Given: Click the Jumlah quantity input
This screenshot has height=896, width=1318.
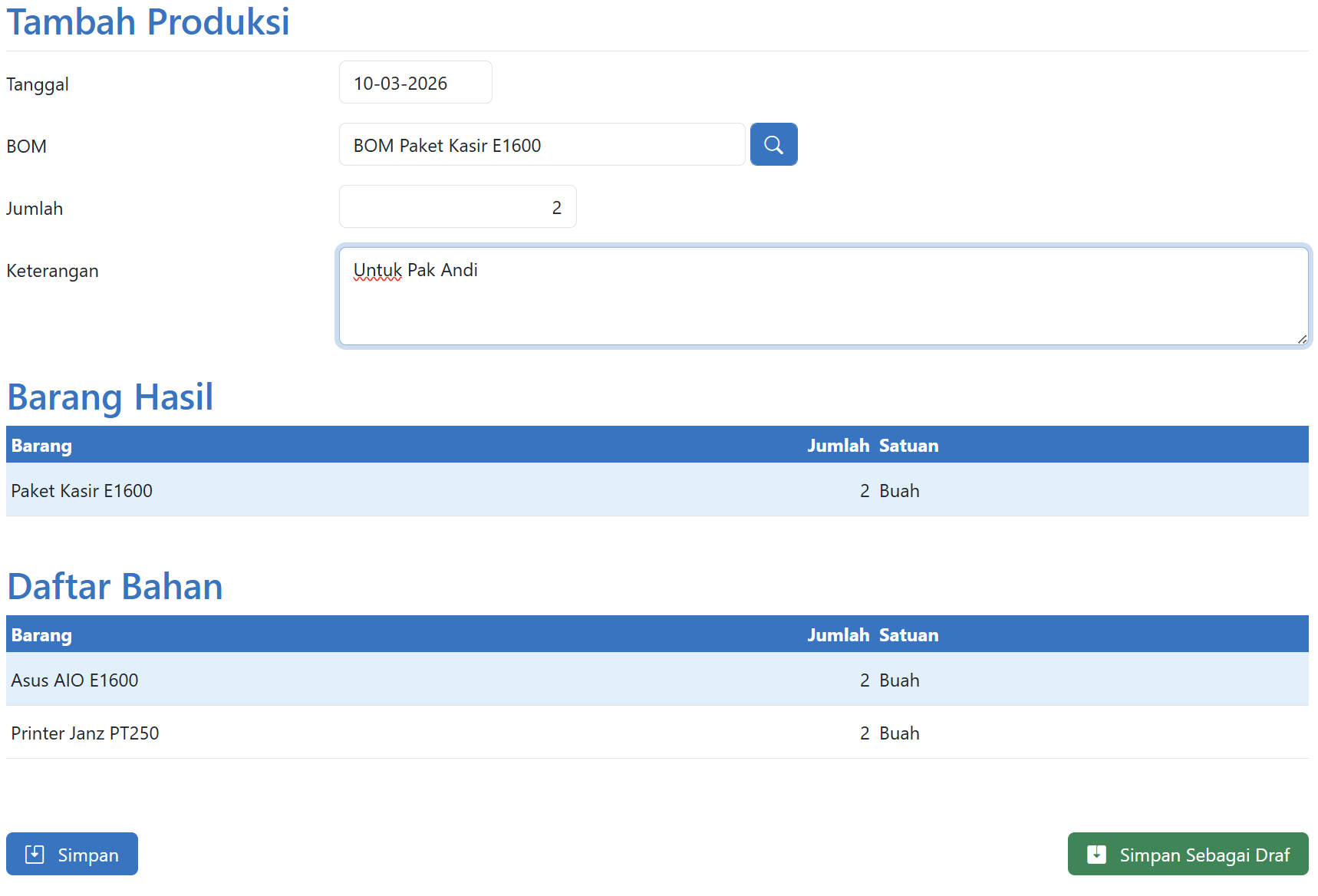Looking at the screenshot, I should click(x=457, y=206).
